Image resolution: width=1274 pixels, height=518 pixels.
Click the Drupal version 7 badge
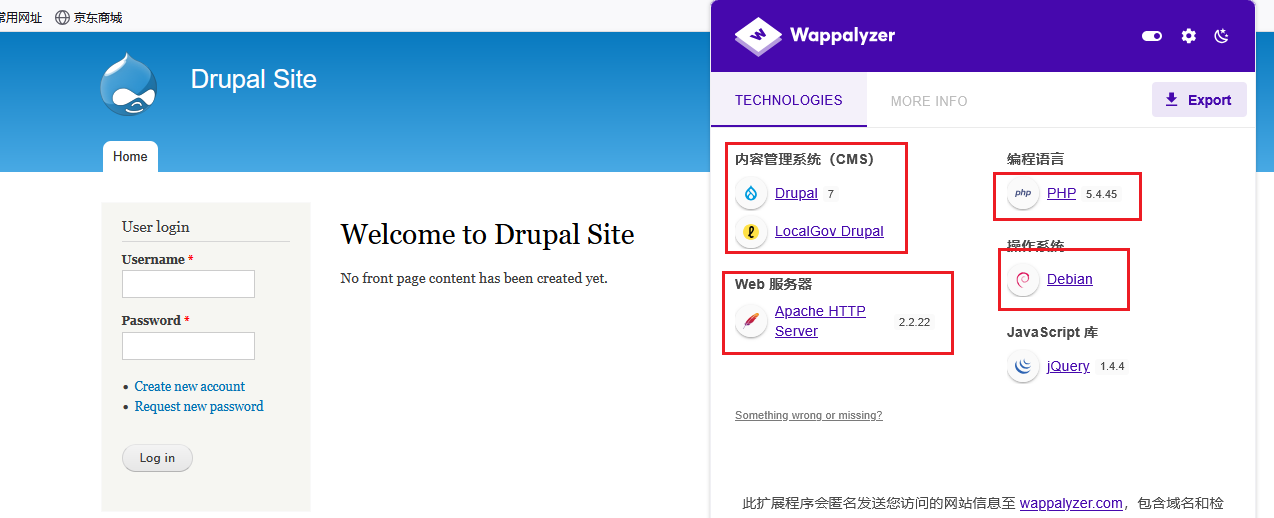[x=830, y=194]
